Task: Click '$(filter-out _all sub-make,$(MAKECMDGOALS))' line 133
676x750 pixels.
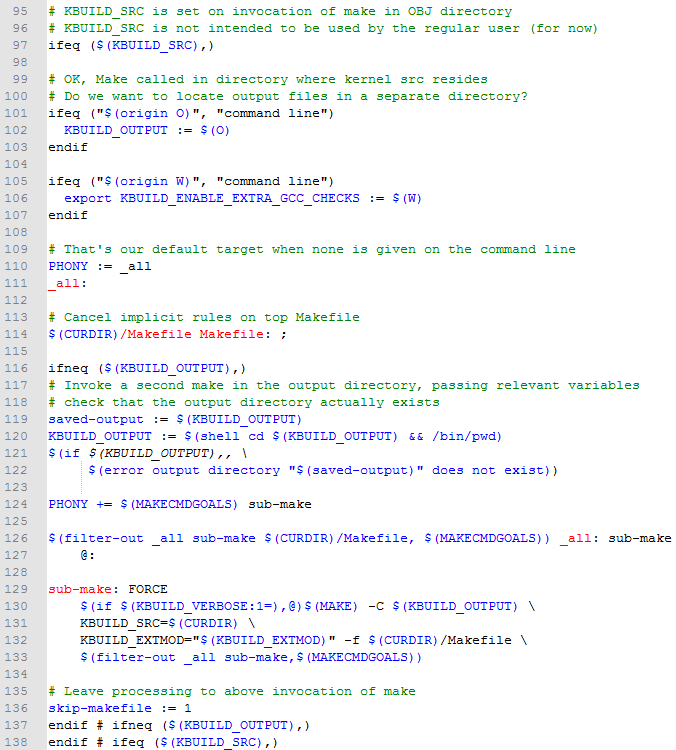Action: pos(251,658)
